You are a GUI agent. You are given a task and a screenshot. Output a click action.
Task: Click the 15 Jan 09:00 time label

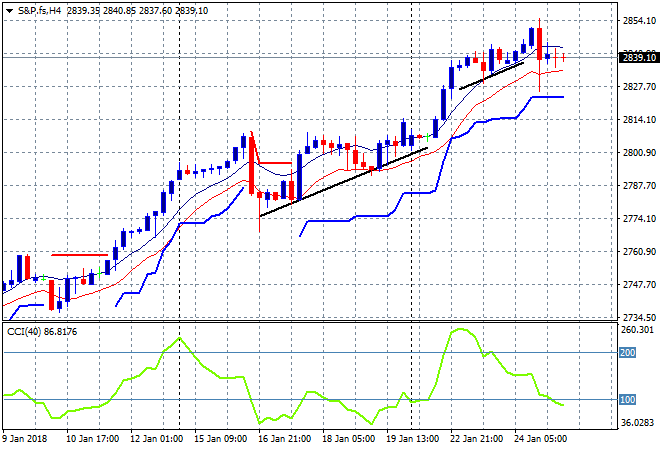coord(221,439)
